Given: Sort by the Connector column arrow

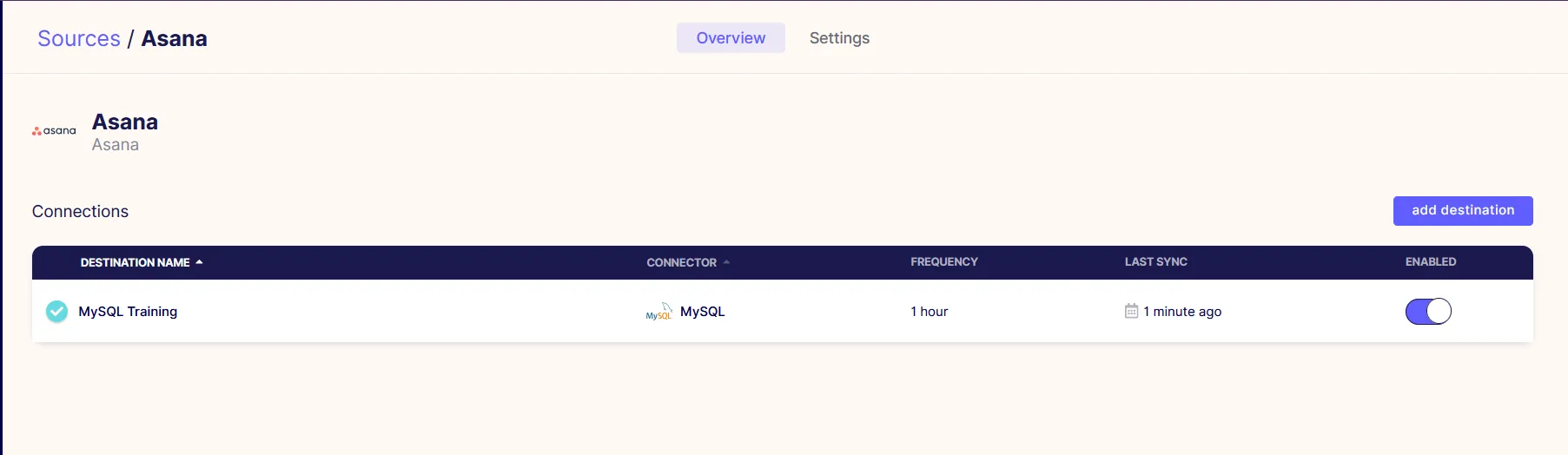Looking at the screenshot, I should [x=726, y=261].
